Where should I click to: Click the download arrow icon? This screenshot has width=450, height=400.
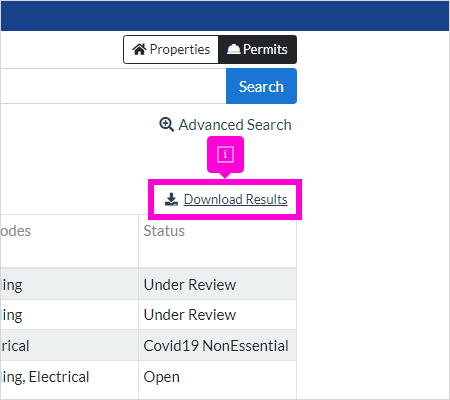click(171, 199)
